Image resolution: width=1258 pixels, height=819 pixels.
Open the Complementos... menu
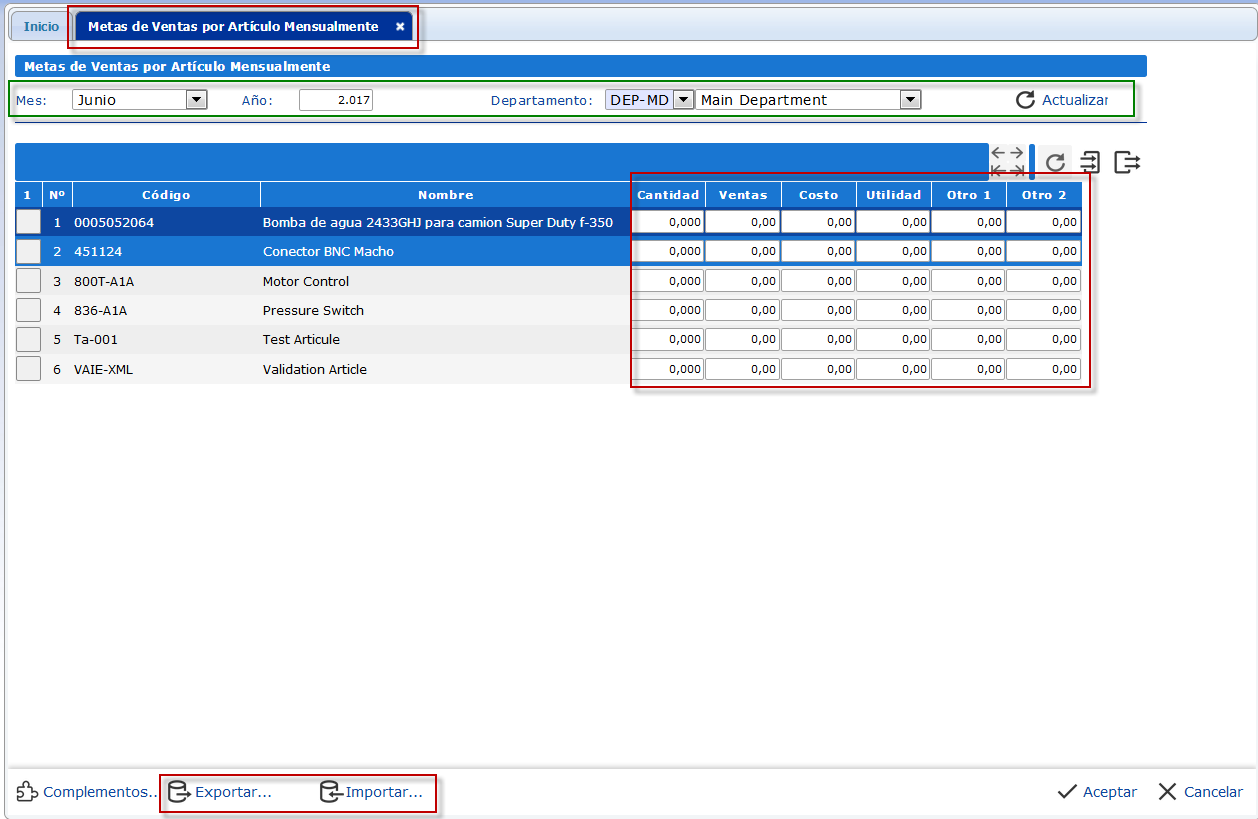(87, 792)
